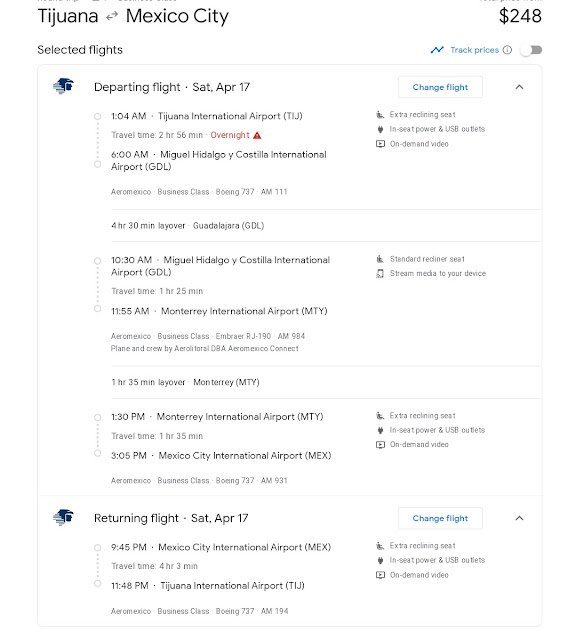Collapse the Returning flight details chevron
The height and width of the screenshot is (640, 576).
pyautogui.click(x=519, y=518)
